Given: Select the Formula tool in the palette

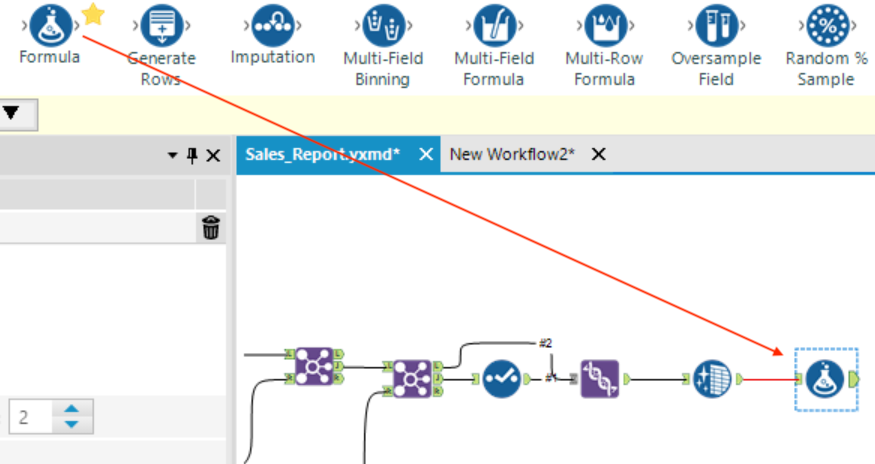Looking at the screenshot, I should point(50,26).
